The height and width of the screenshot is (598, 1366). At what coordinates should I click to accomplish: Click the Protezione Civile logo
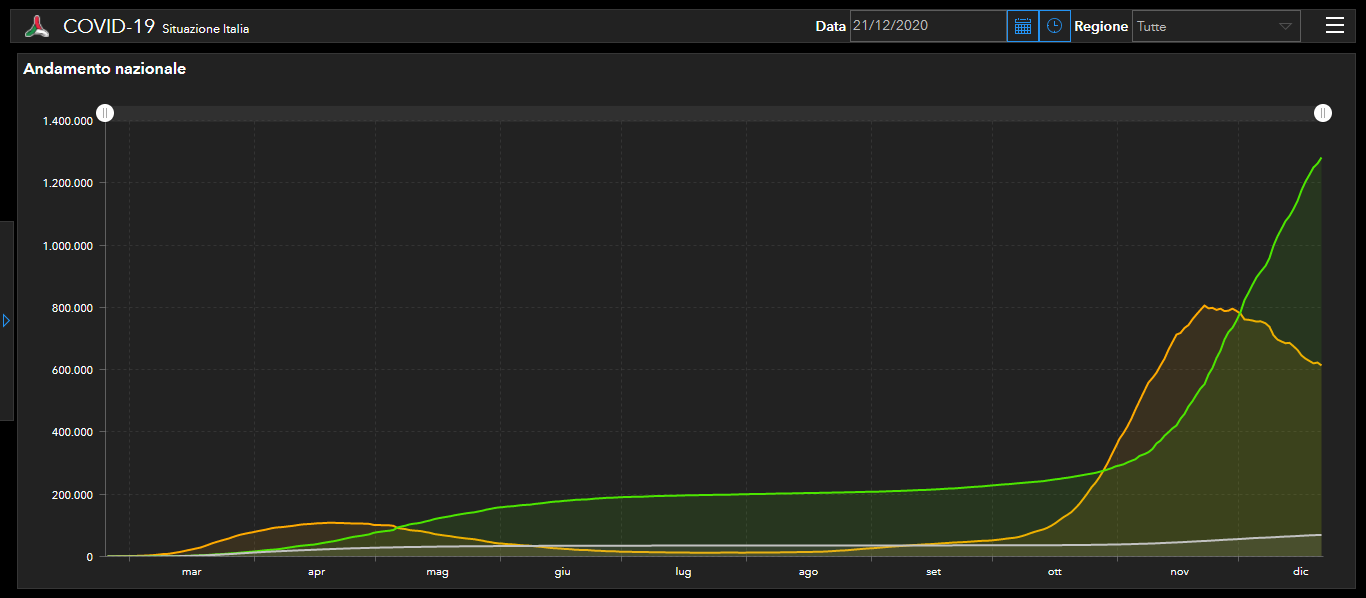click(x=37, y=27)
